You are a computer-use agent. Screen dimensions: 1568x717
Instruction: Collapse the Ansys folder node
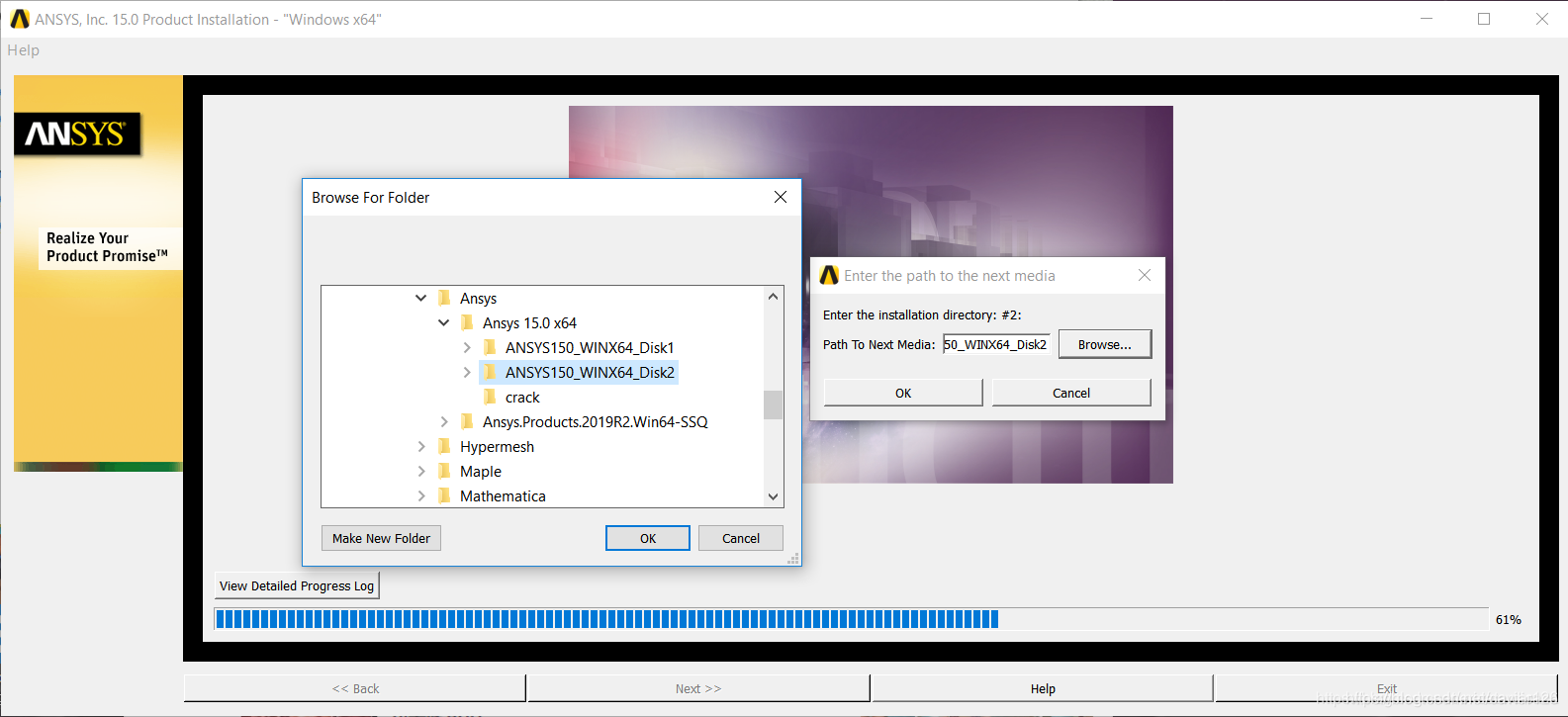click(x=420, y=298)
